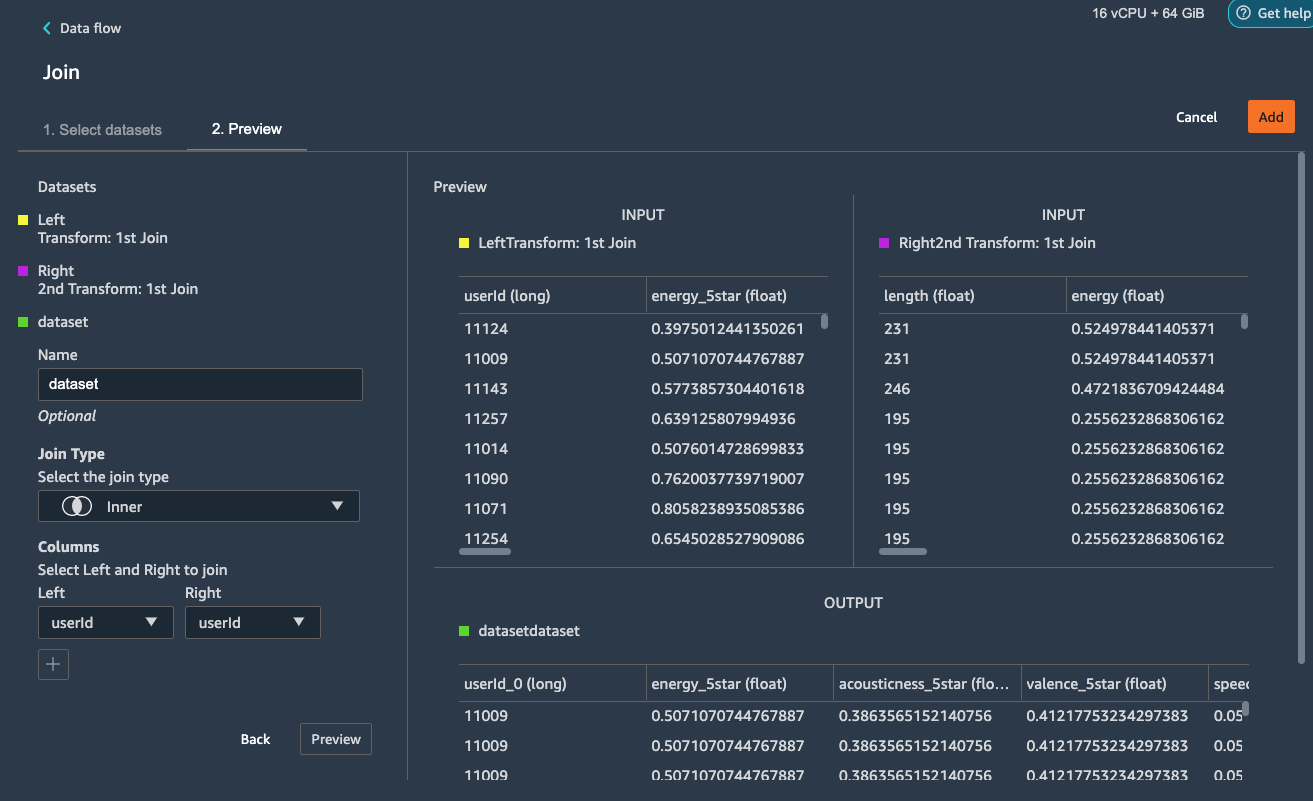The width and height of the screenshot is (1313, 801).
Task: Click the right input table vertical scrollbar
Action: pos(1244,322)
